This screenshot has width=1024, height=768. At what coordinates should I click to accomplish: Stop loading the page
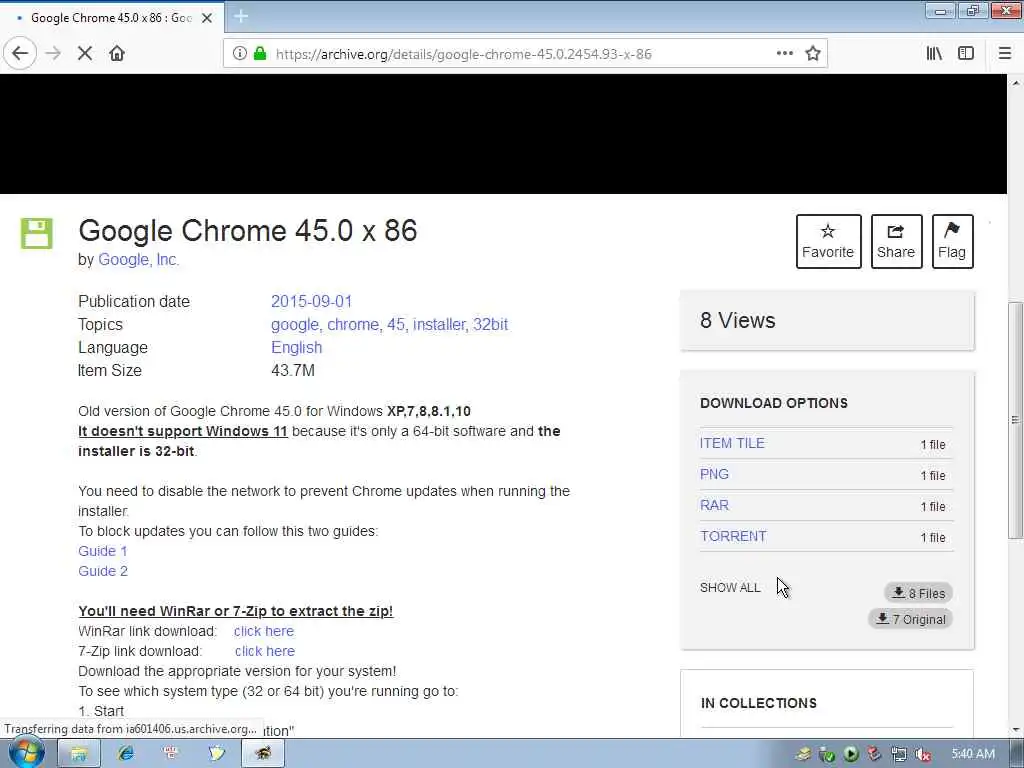pyautogui.click(x=85, y=53)
